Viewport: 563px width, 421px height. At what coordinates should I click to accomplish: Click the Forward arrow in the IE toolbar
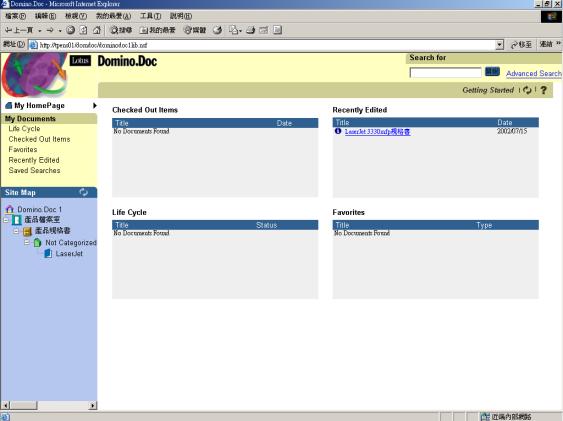pos(50,31)
